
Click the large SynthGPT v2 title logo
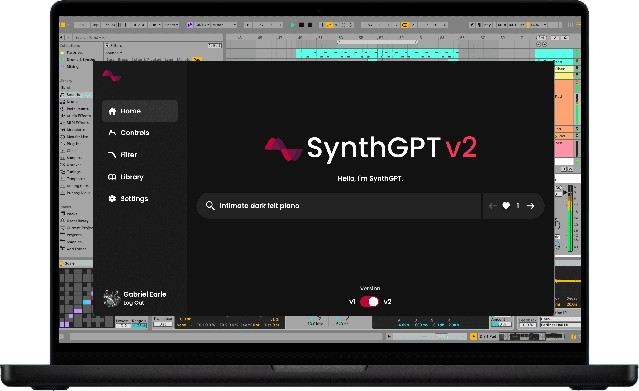click(x=370, y=148)
